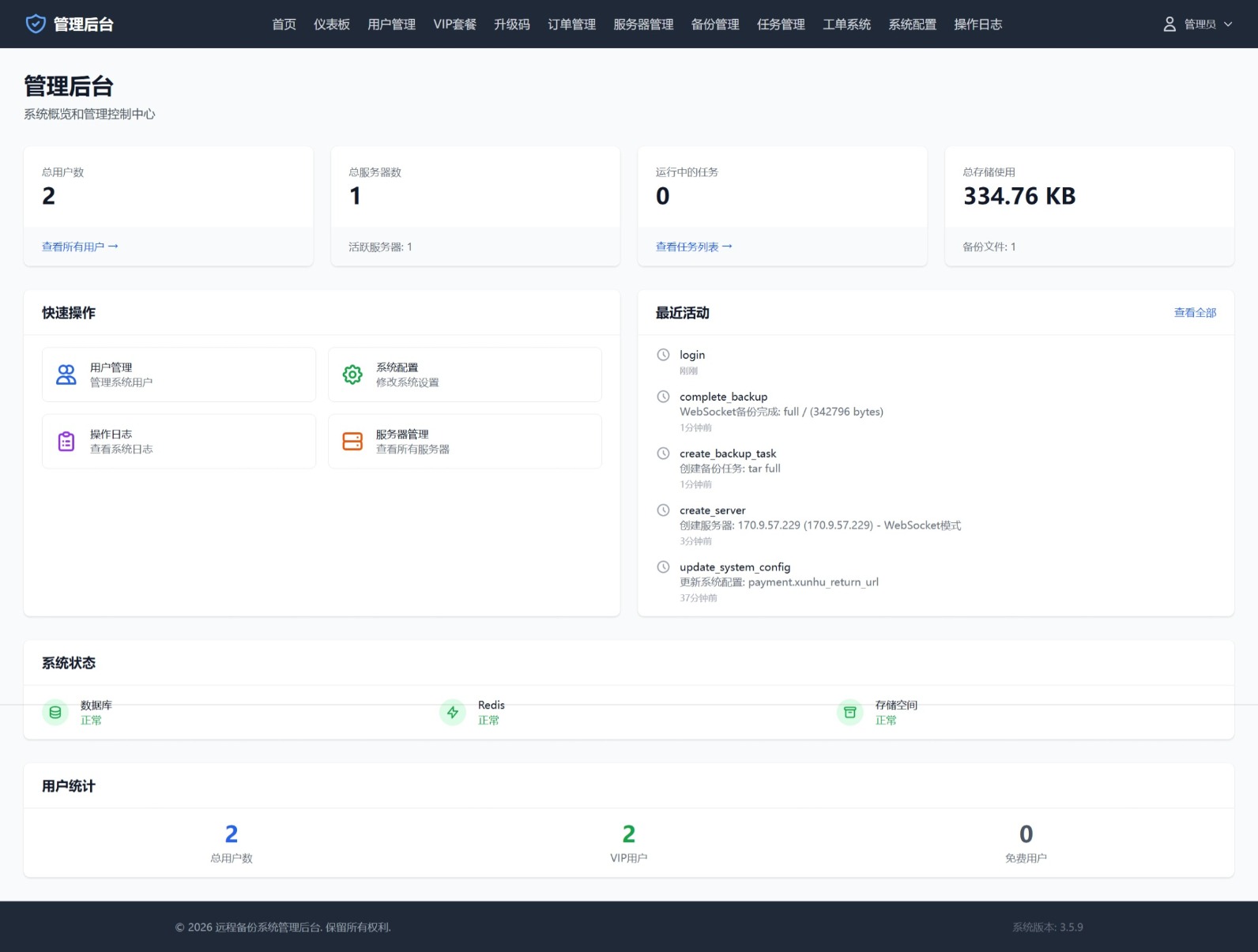Click the clock icon beside login activity

664,356
